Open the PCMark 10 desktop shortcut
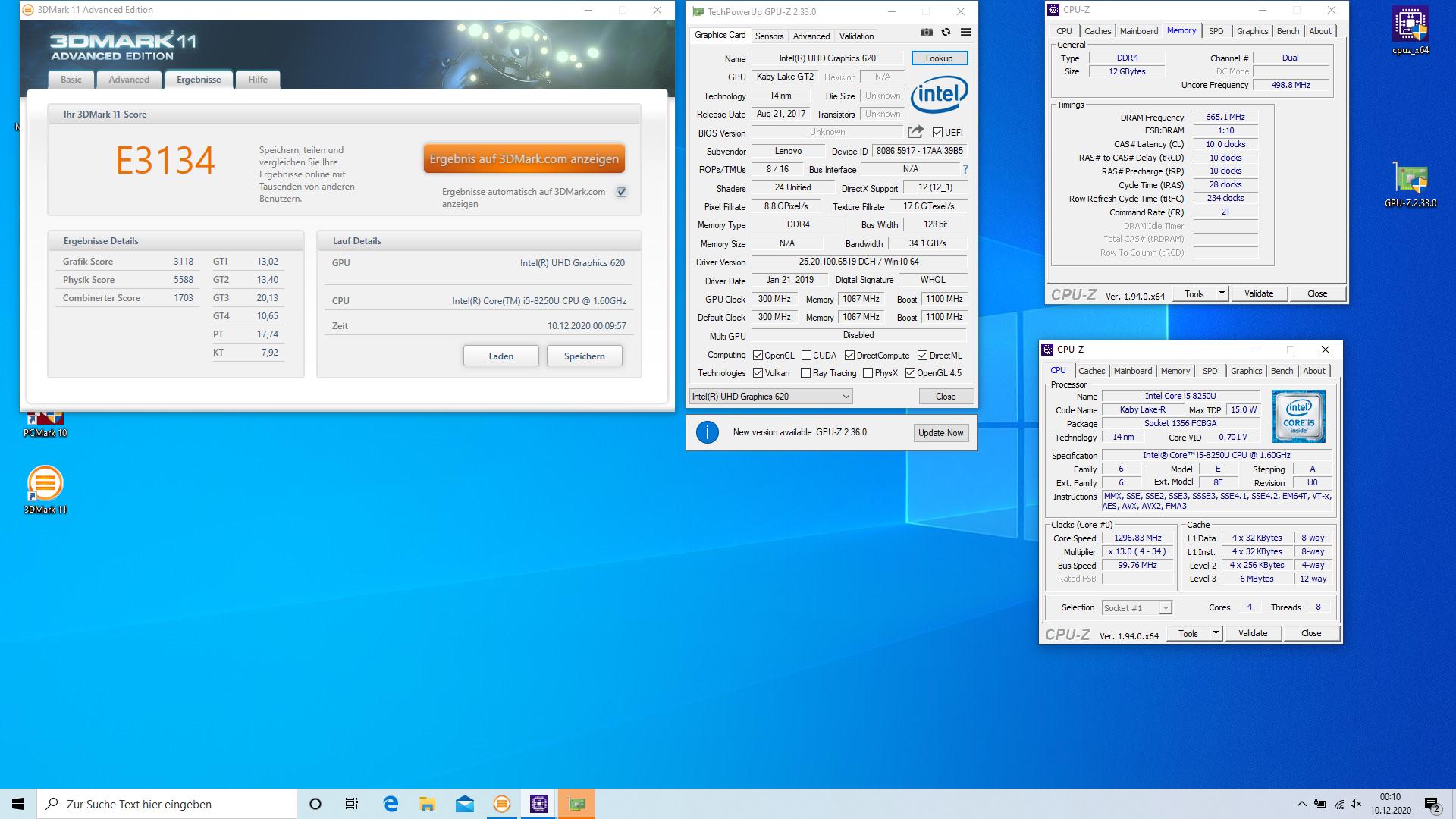Viewport: 1456px width, 819px height. click(x=45, y=424)
